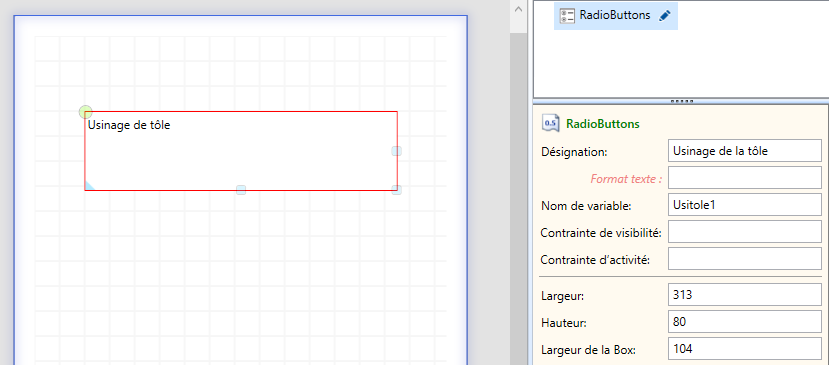Click the 'Hauteur:' label
Viewport: 829px width, 365px height.
[x=564, y=322]
